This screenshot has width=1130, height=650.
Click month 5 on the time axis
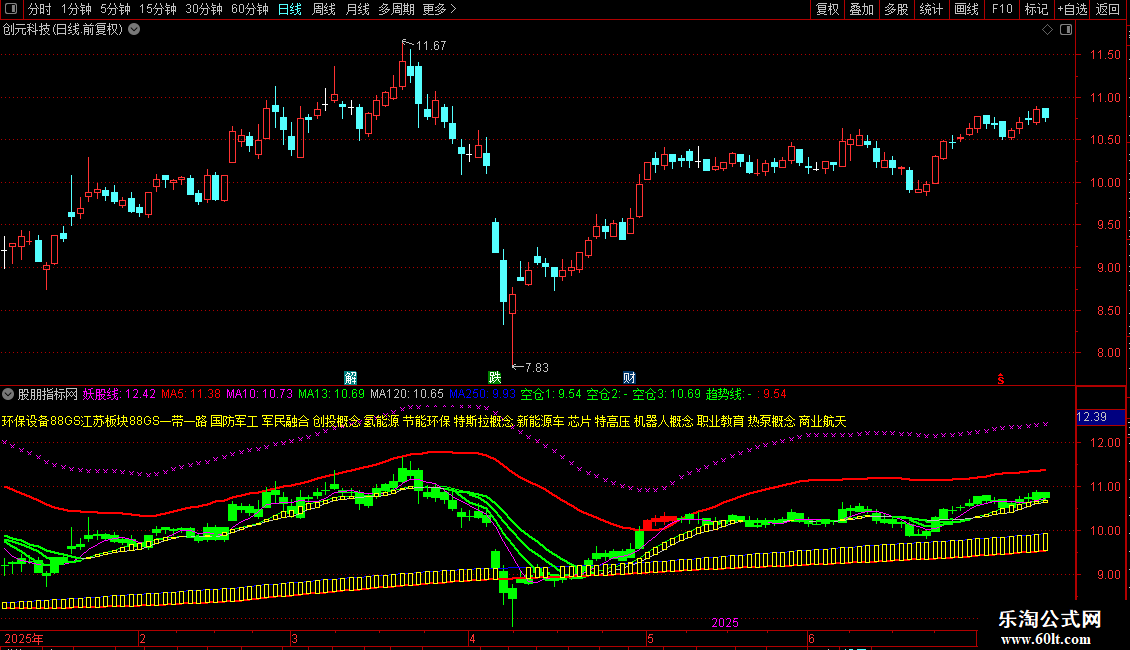650,638
